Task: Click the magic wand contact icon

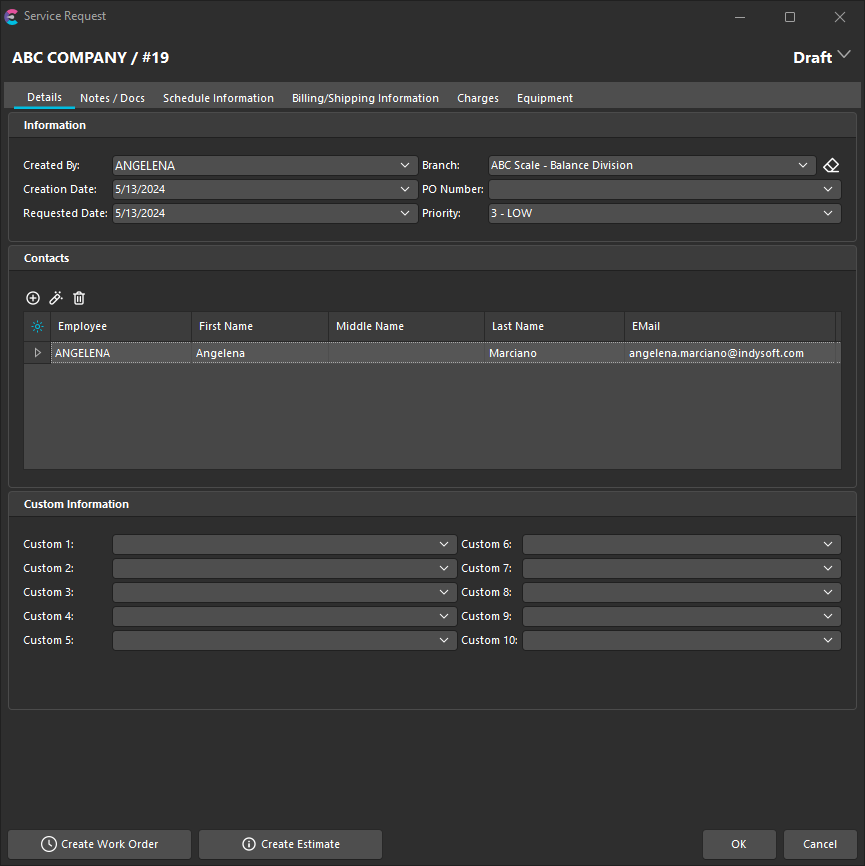Action: pos(56,298)
